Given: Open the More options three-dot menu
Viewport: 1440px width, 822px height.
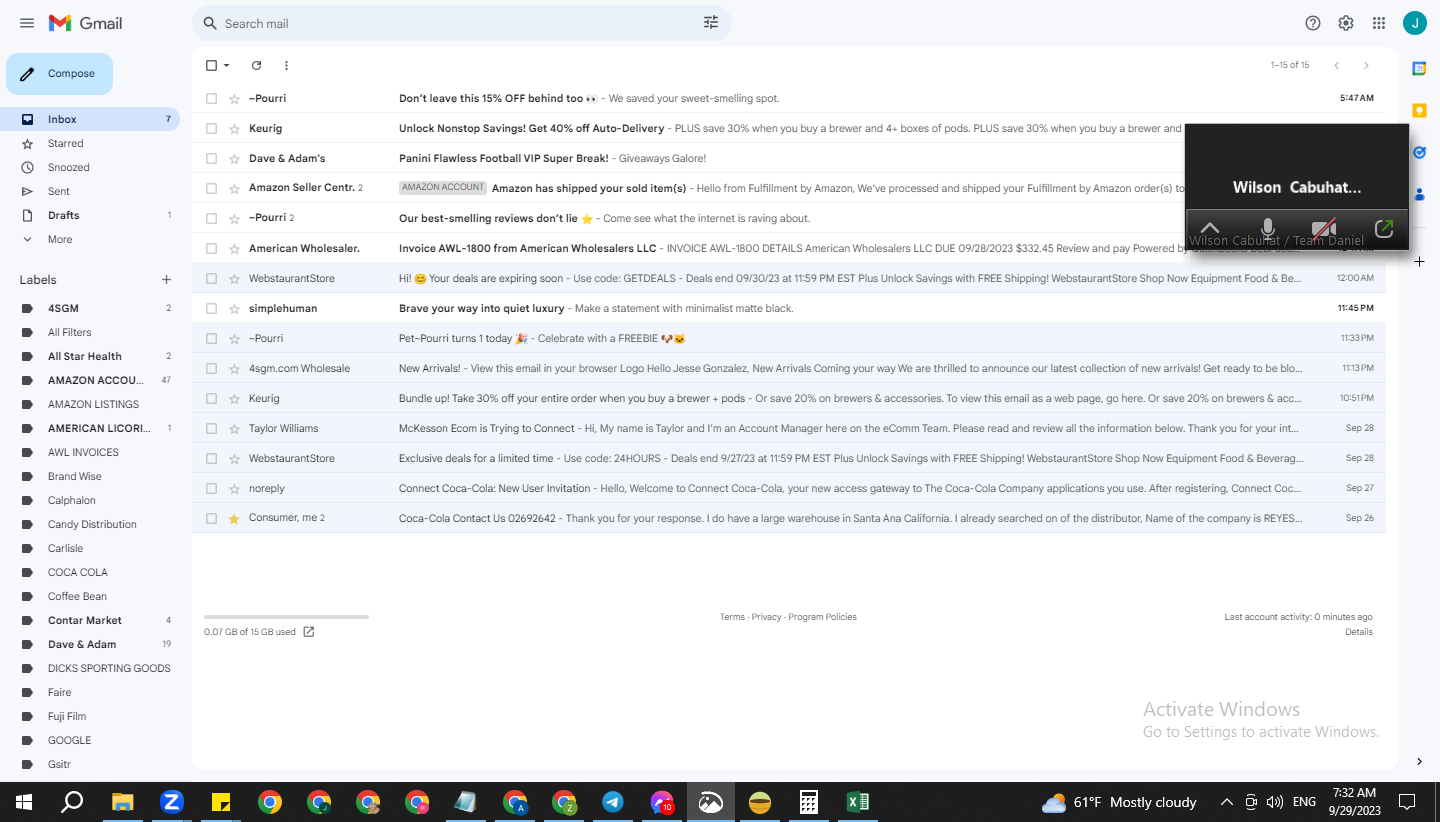Looking at the screenshot, I should pyautogui.click(x=286, y=65).
